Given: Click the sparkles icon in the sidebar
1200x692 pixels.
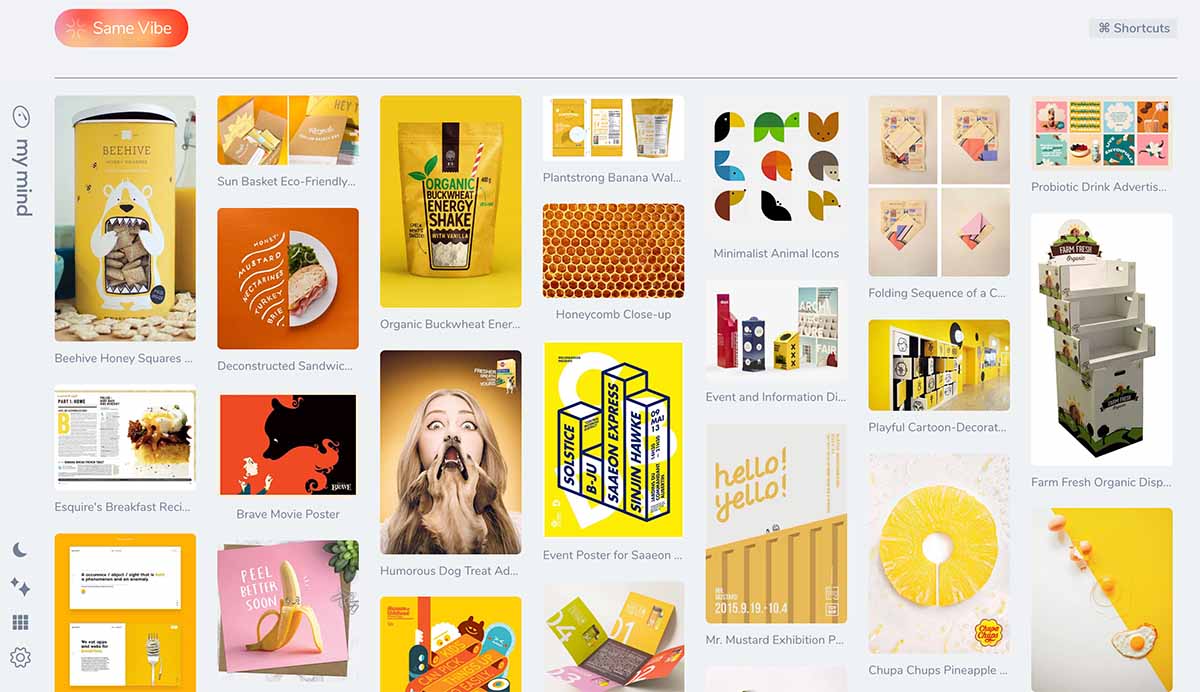Looking at the screenshot, I should [x=20, y=587].
